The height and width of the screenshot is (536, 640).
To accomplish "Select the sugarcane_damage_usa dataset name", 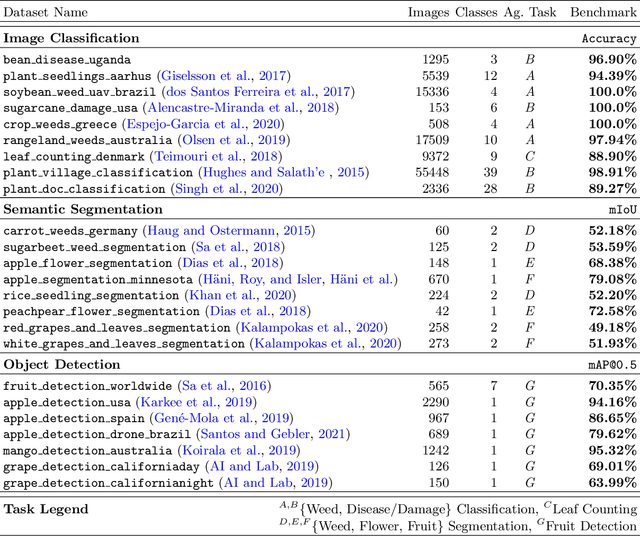I will pyautogui.click(x=71, y=109).
